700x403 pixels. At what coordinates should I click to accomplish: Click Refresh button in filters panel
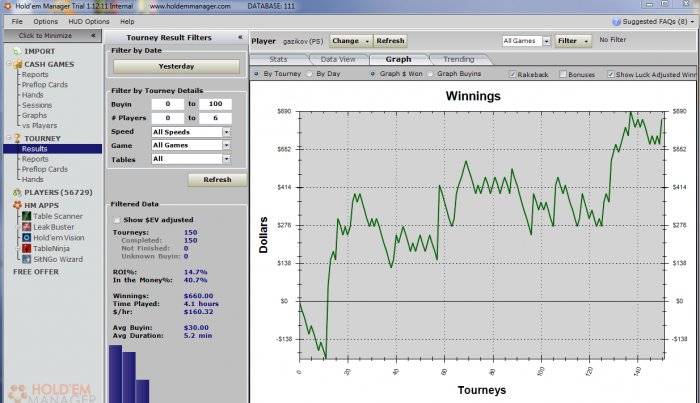[217, 180]
